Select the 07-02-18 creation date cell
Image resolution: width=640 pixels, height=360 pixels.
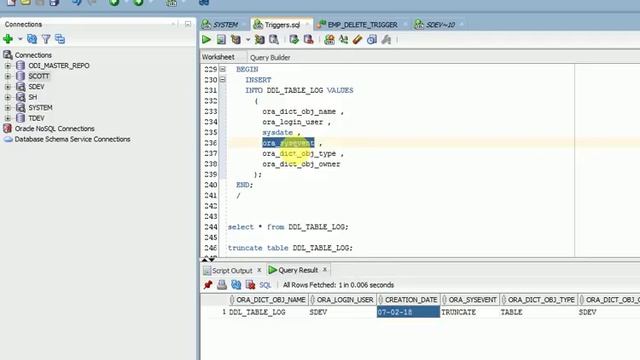(x=408, y=312)
